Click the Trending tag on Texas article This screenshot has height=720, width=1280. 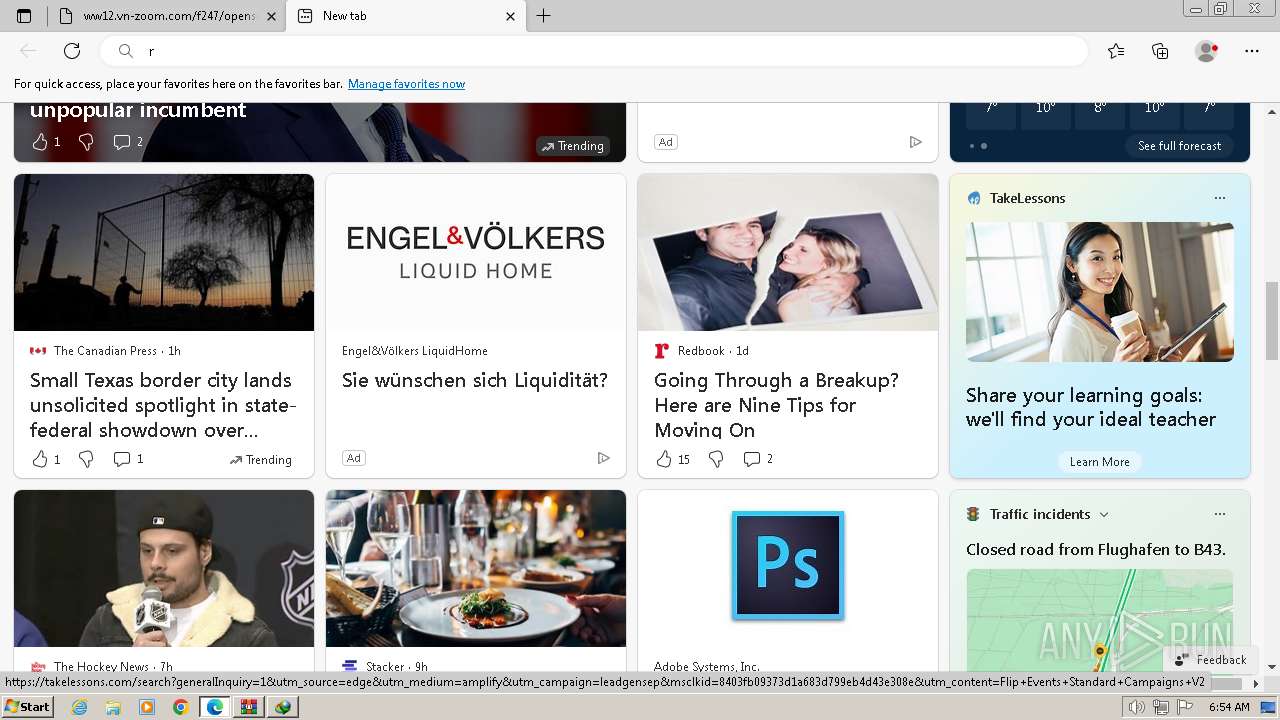point(260,460)
